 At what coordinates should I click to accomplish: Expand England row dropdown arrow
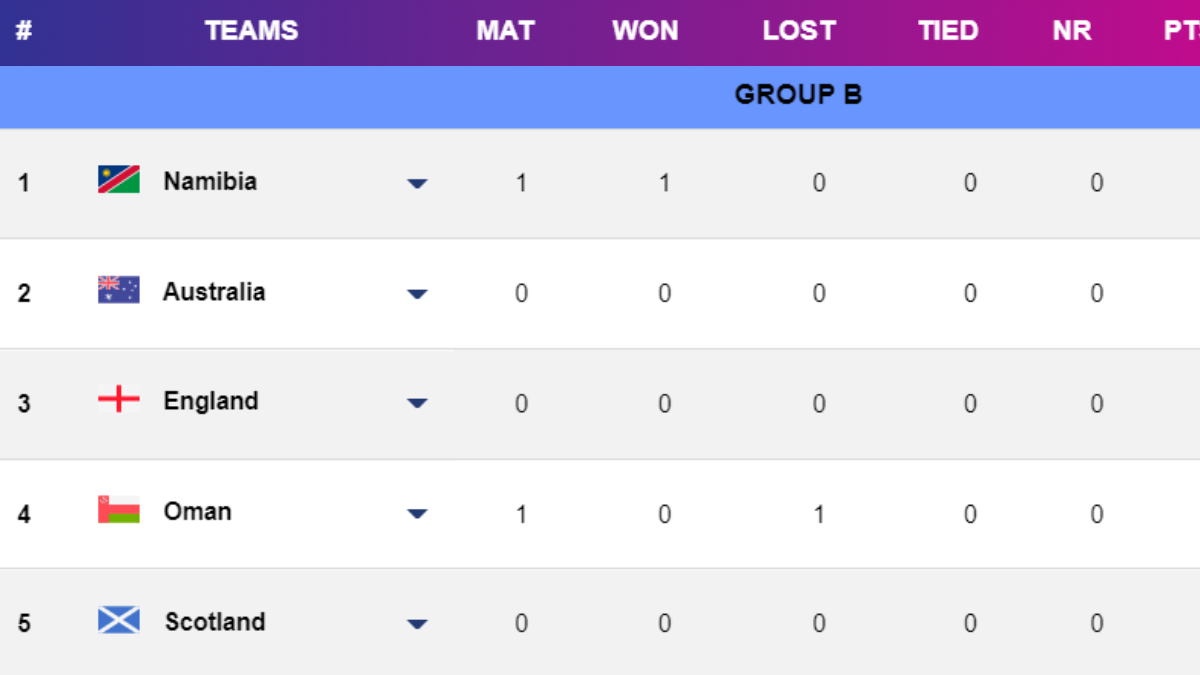(x=417, y=403)
